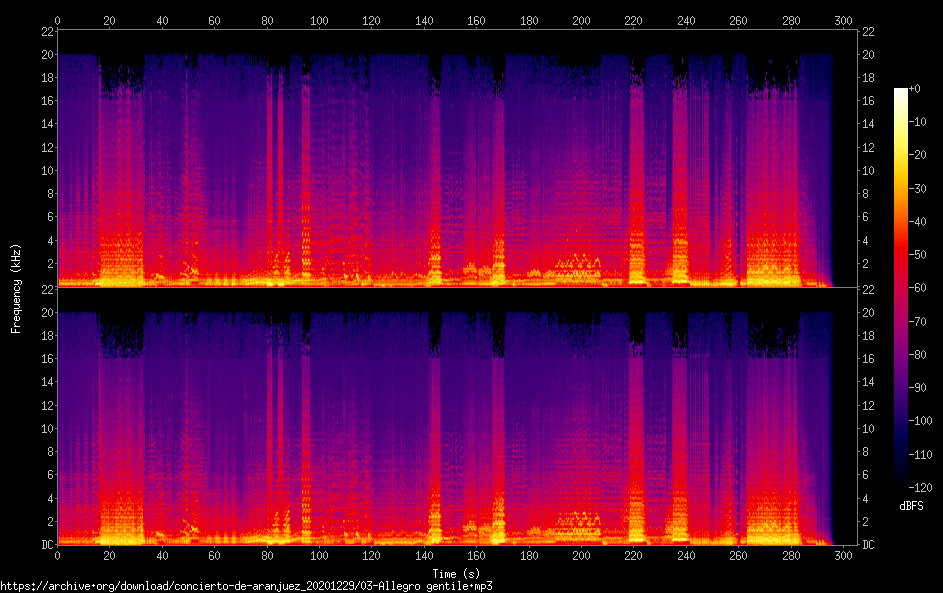
Task: Click the dBFS color scale bar
Action: (x=900, y=287)
